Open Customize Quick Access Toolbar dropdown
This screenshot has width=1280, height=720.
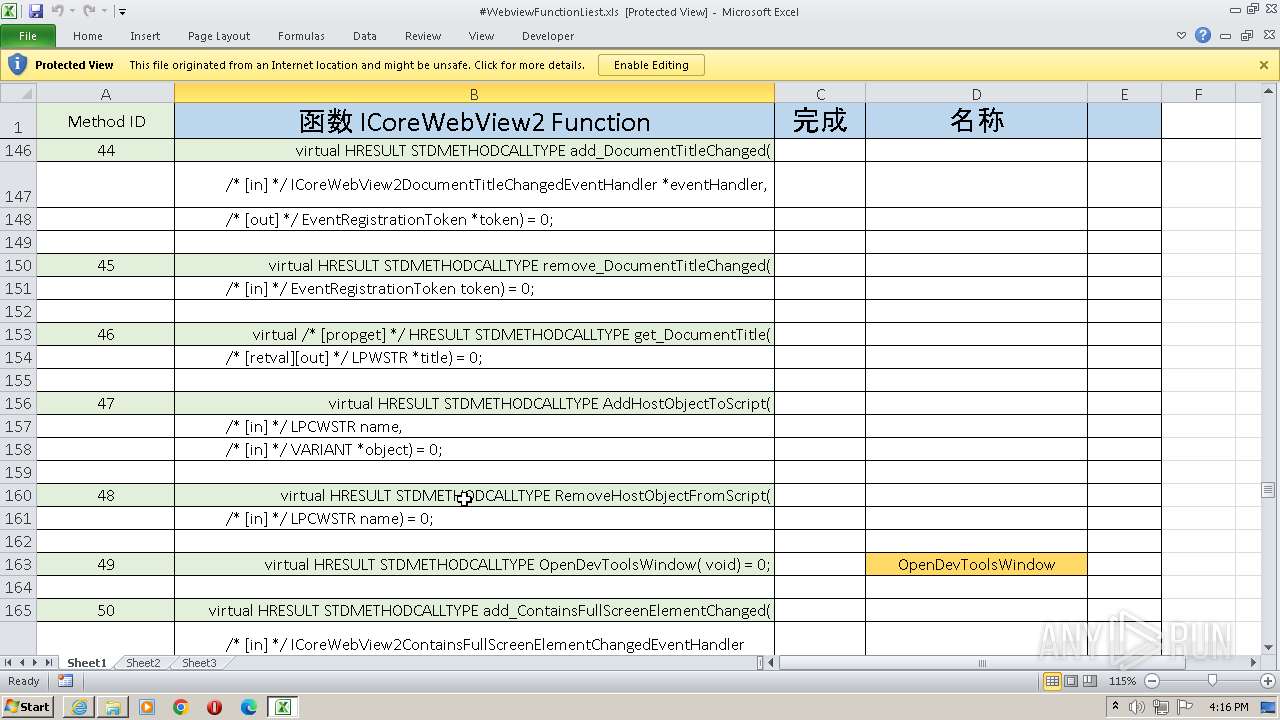coord(122,12)
